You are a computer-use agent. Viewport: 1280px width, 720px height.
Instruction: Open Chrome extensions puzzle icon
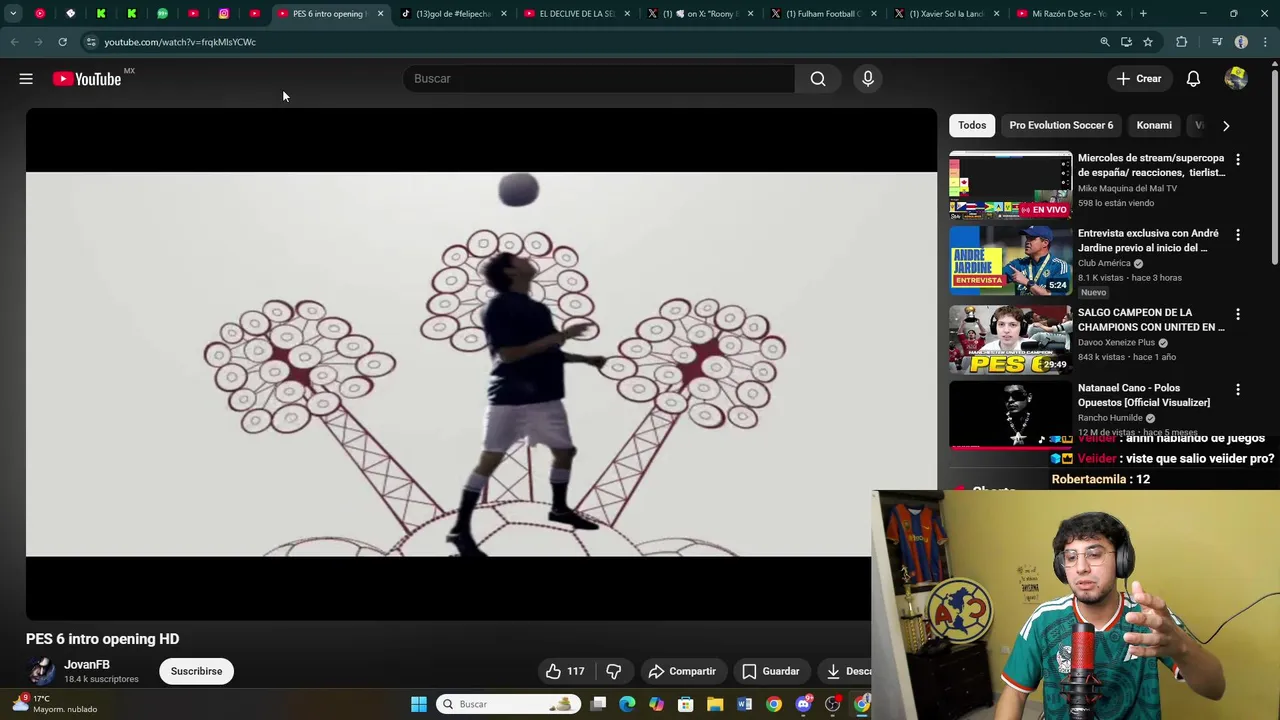[1182, 42]
